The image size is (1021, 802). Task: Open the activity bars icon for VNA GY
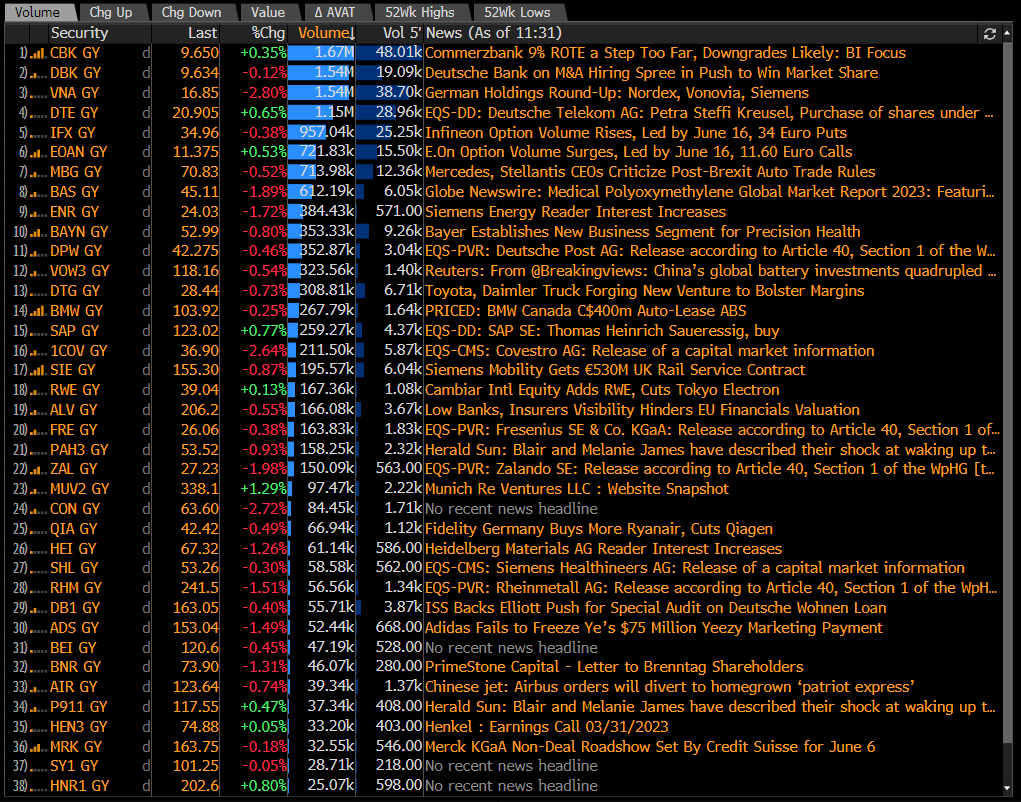tap(38, 93)
